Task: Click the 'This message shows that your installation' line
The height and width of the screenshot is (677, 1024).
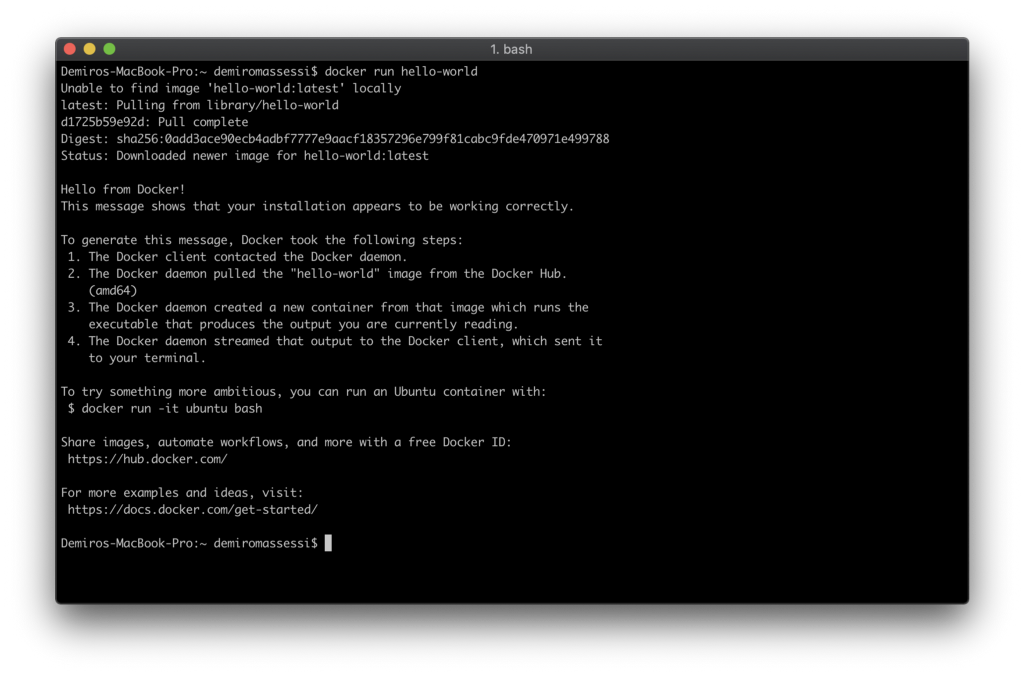Action: tap(317, 206)
